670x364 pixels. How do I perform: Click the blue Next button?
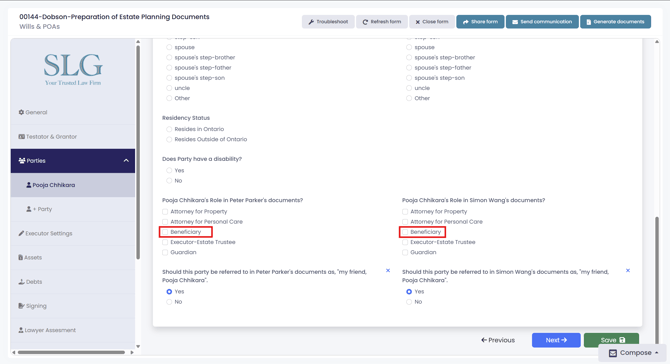click(556, 340)
